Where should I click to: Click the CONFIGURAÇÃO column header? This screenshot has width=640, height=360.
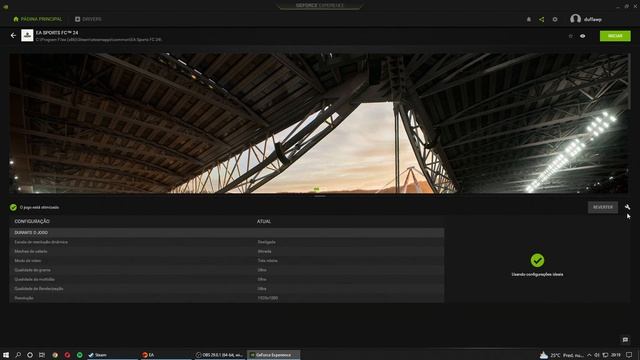[x=32, y=221]
